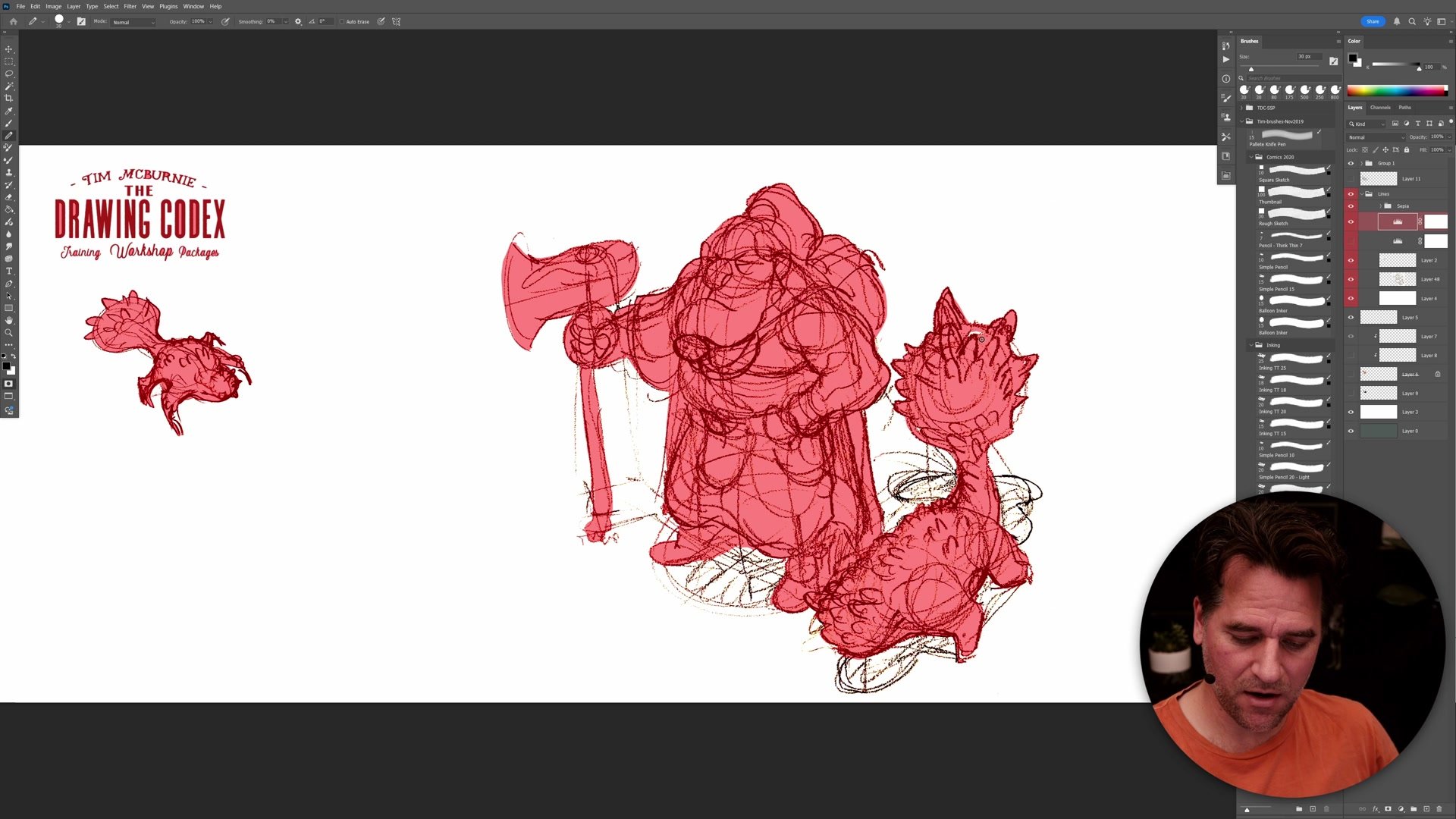Hide Layer 5 visibility eye

[x=1351, y=318]
